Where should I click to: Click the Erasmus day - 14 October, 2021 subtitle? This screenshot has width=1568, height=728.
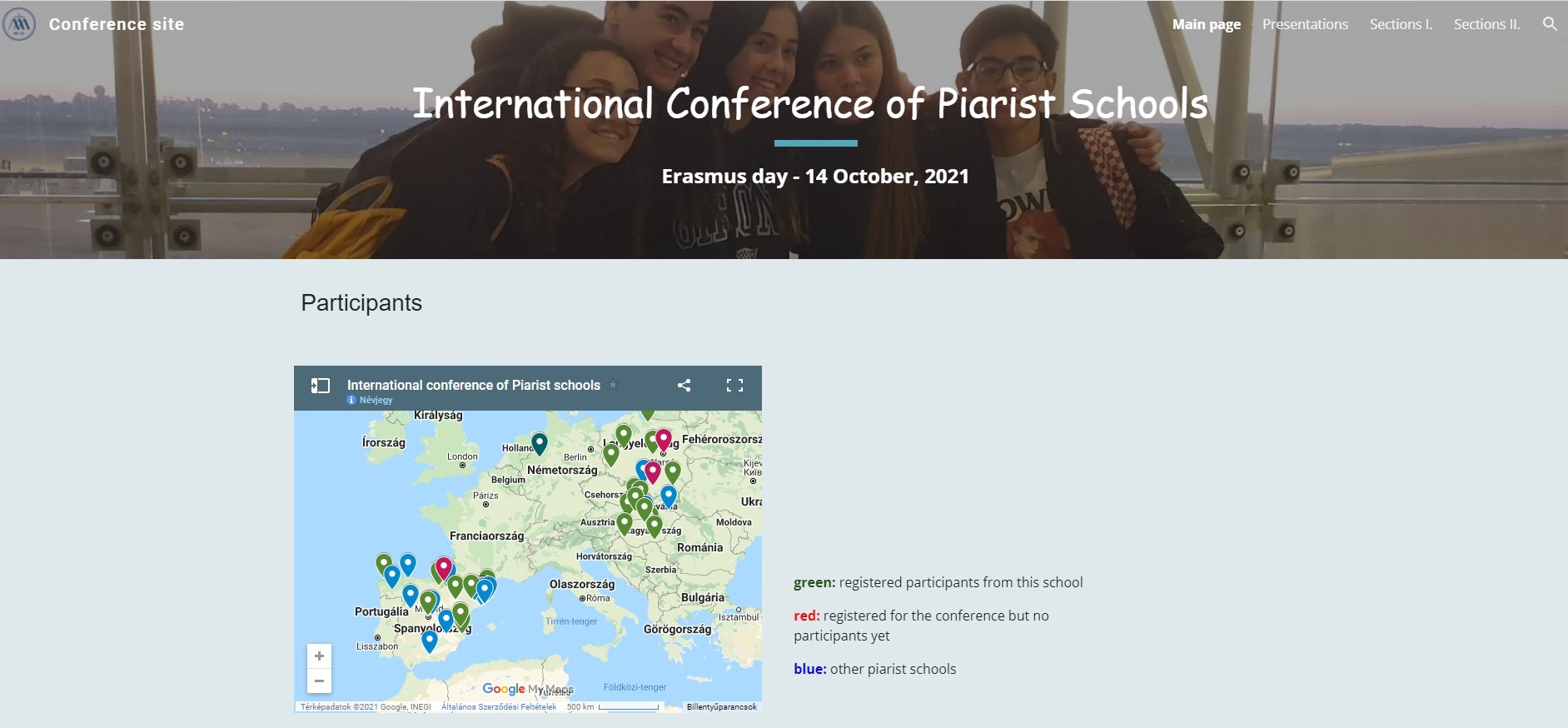click(x=815, y=177)
